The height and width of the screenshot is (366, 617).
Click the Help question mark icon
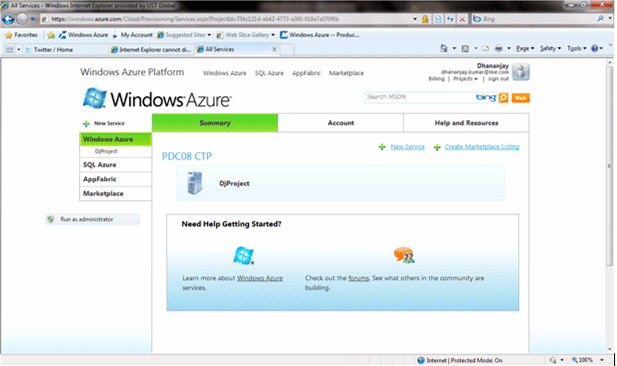coord(595,48)
